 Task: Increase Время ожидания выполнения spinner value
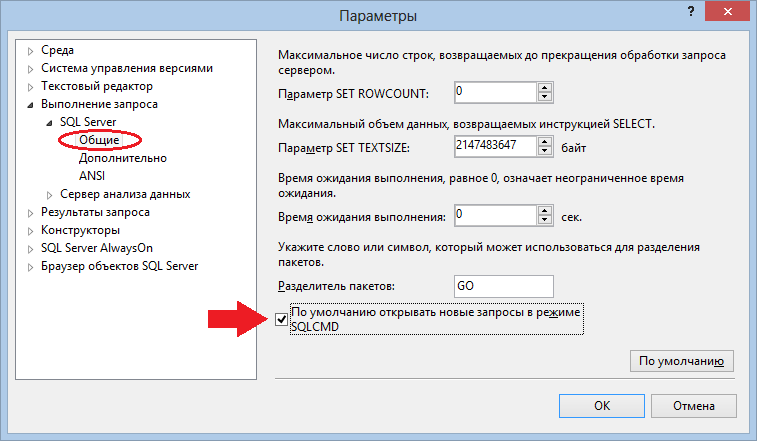point(545,211)
